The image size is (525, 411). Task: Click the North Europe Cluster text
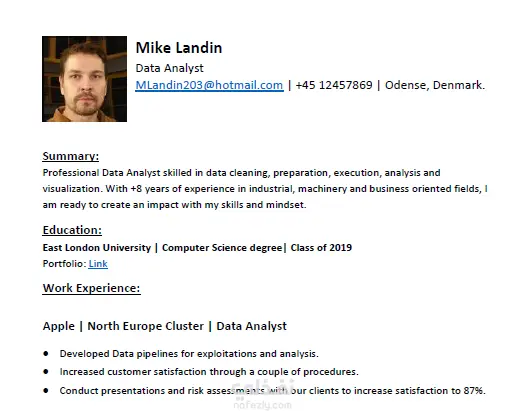click(x=146, y=326)
